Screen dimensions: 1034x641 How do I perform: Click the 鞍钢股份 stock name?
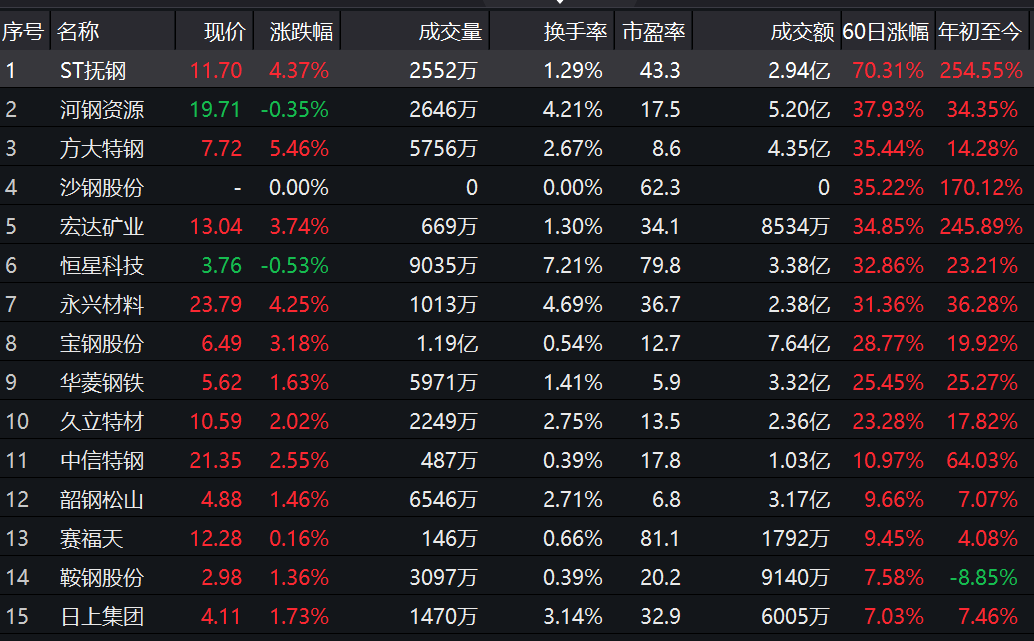click(x=101, y=578)
